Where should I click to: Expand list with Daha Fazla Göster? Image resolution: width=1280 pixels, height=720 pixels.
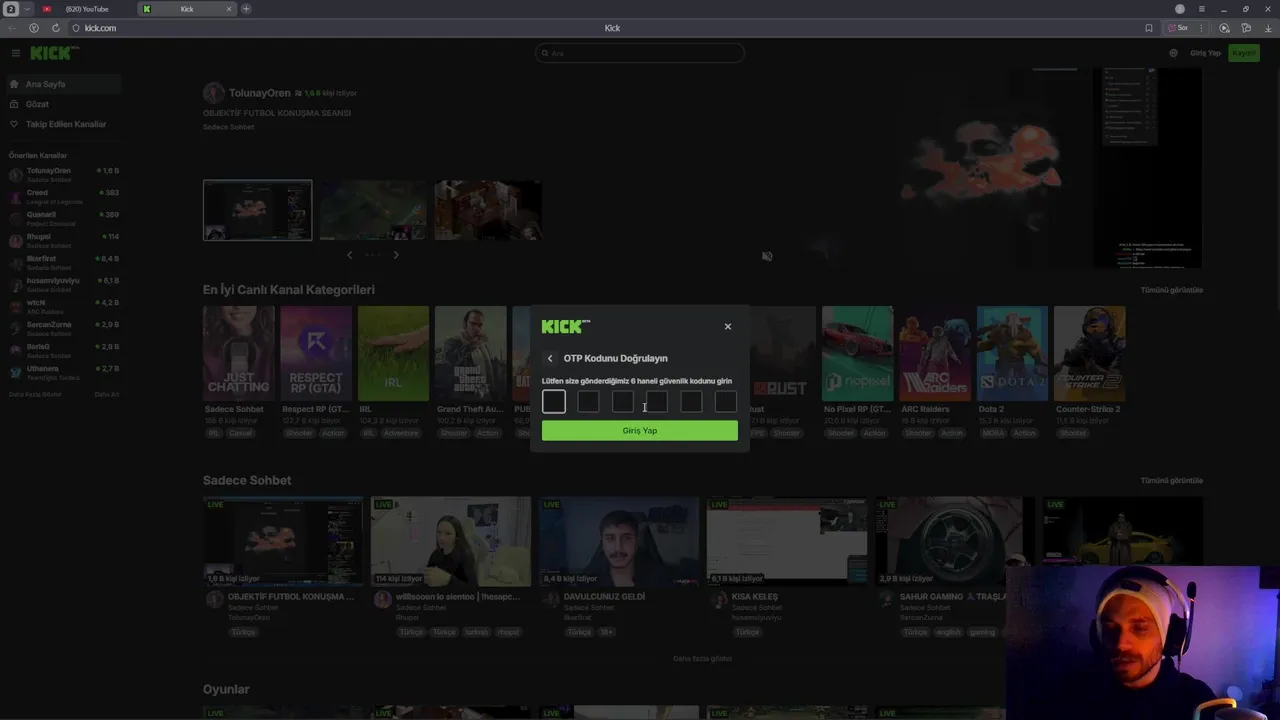click(35, 394)
